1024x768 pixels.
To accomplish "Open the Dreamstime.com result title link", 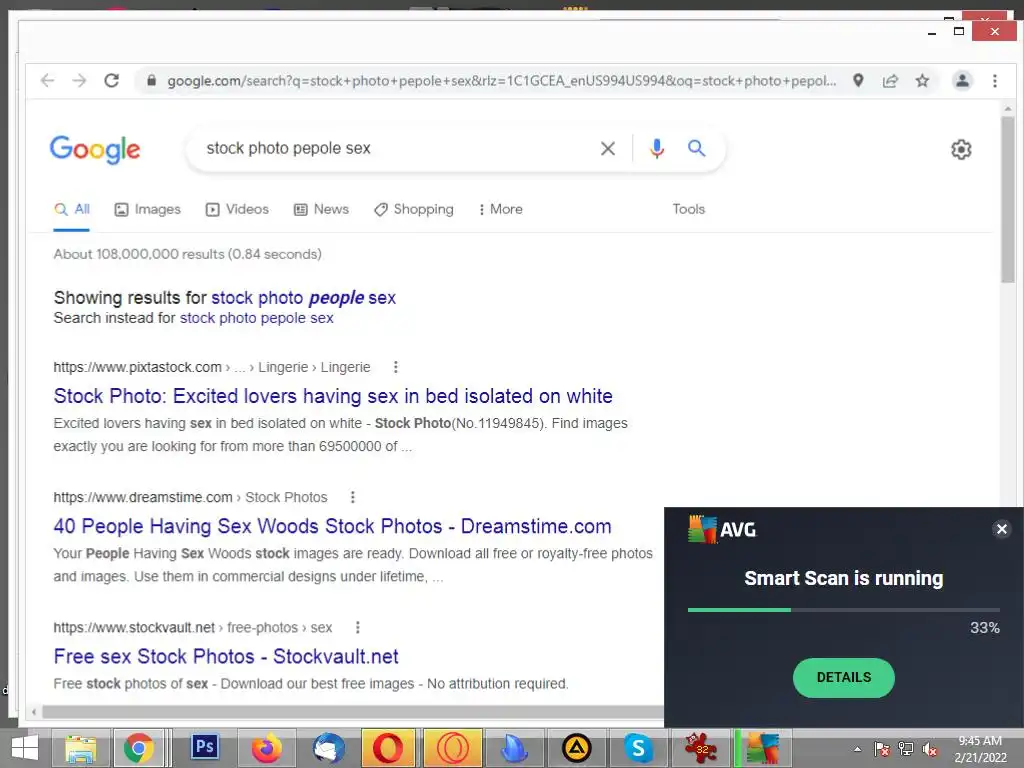I will [x=332, y=526].
